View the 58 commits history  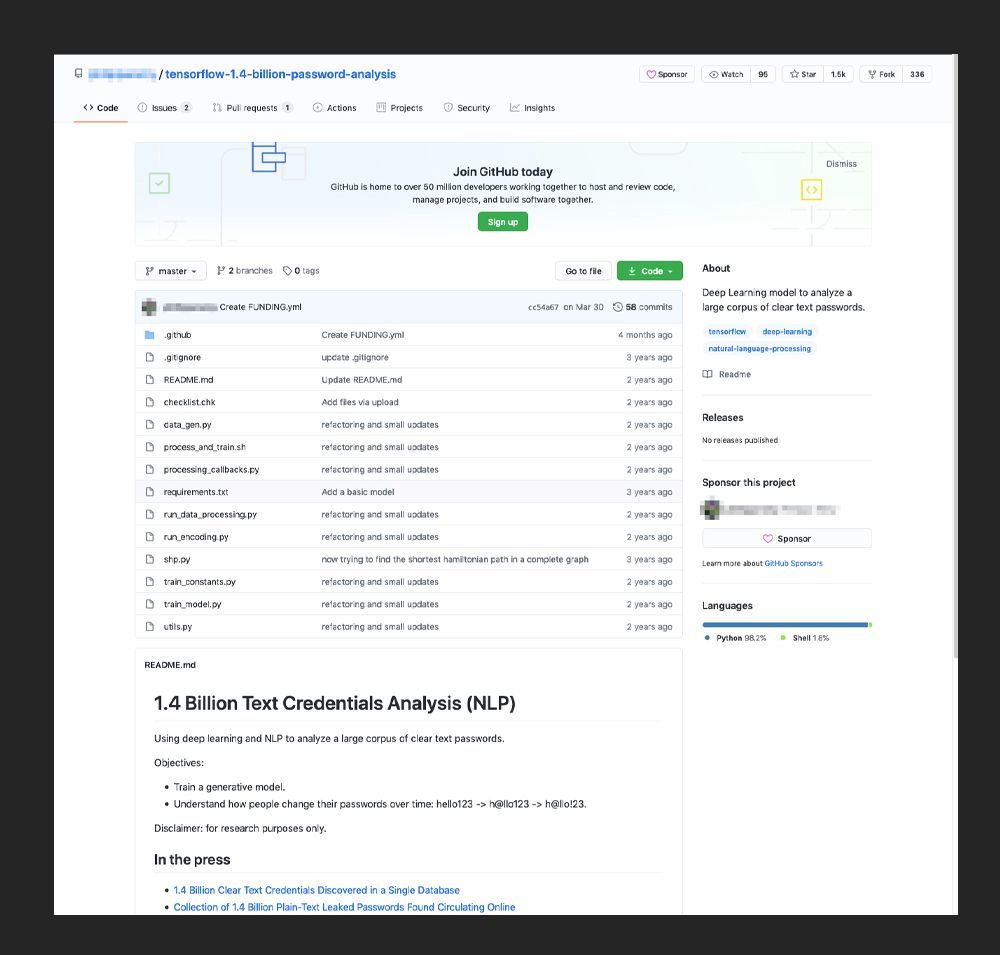click(x=642, y=307)
